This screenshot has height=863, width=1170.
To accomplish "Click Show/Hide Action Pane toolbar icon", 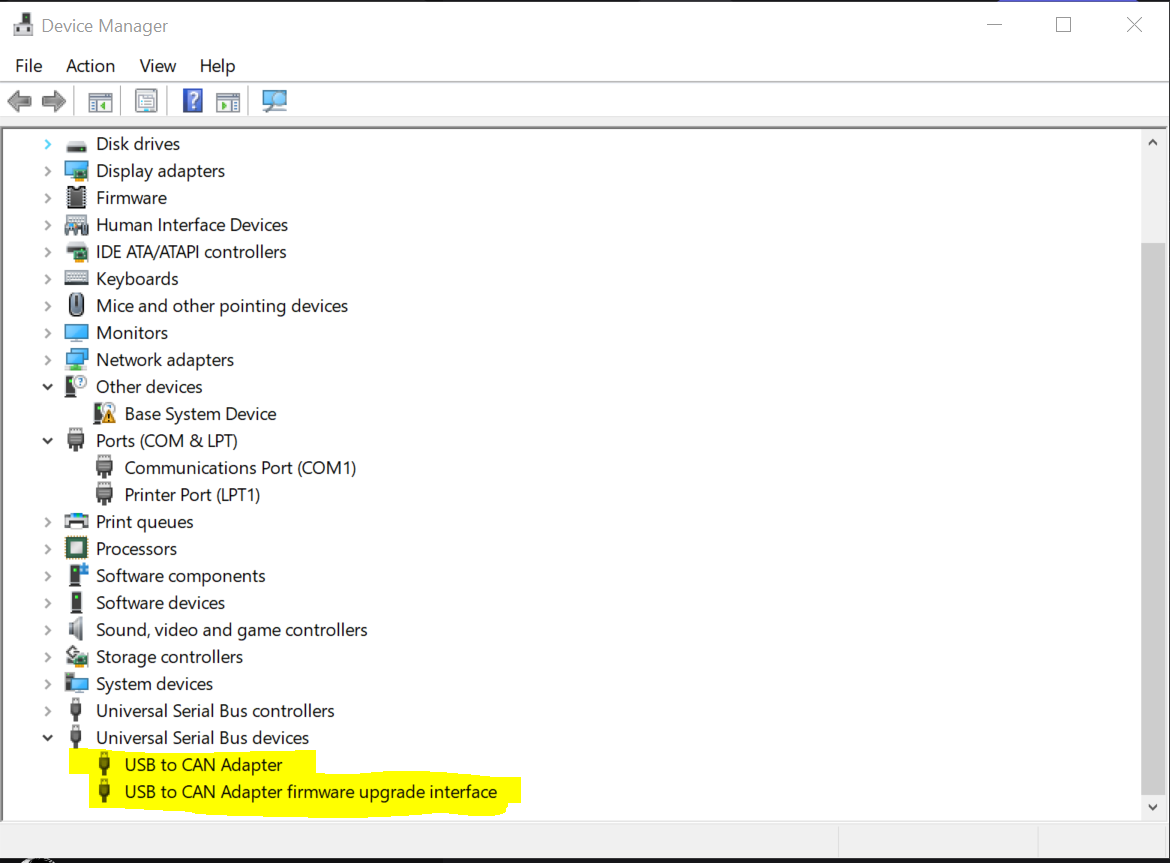I will pos(228,101).
